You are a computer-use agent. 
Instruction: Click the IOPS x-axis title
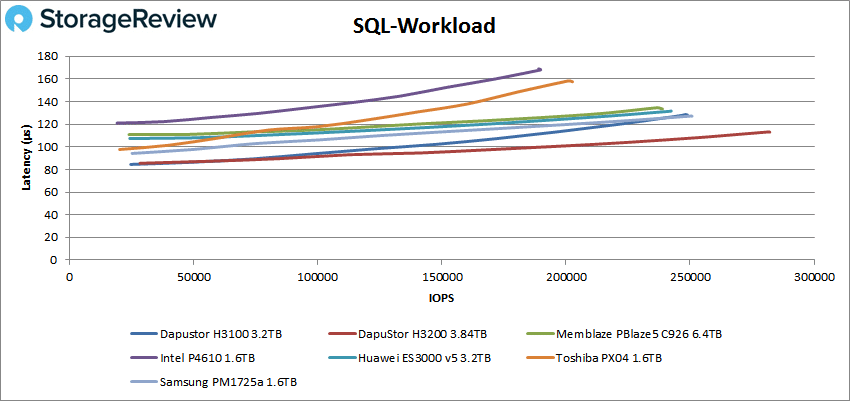441,298
